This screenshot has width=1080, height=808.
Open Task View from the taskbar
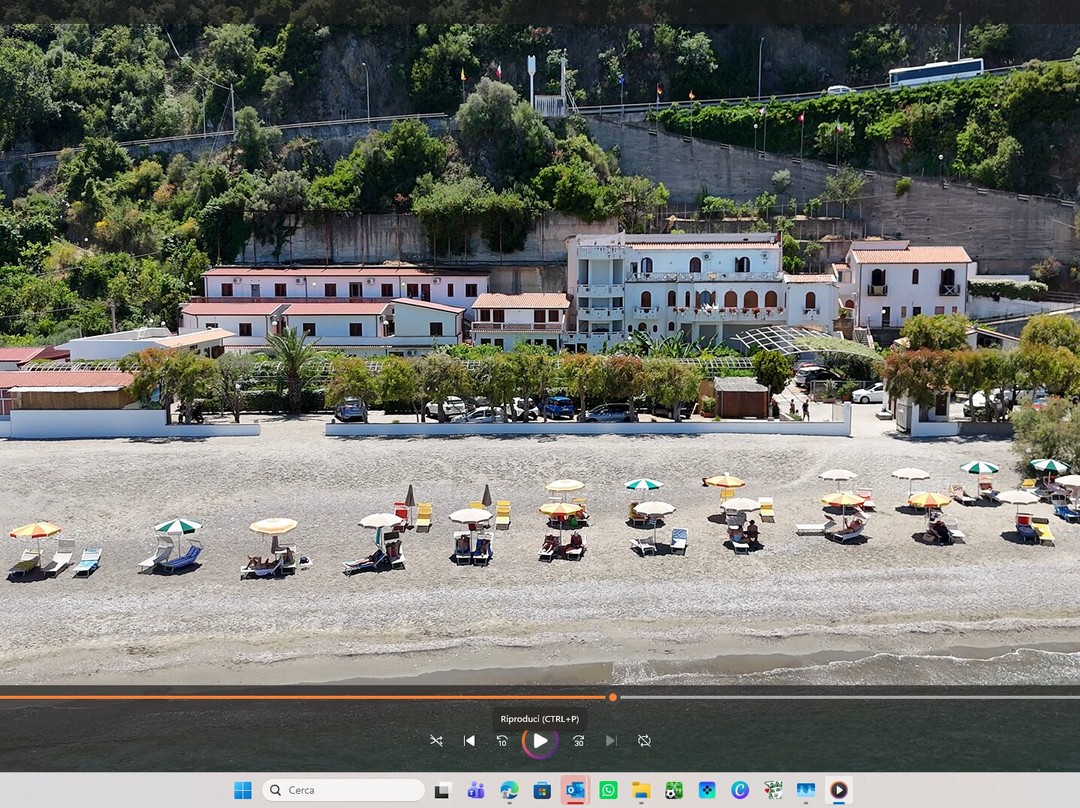click(x=442, y=790)
